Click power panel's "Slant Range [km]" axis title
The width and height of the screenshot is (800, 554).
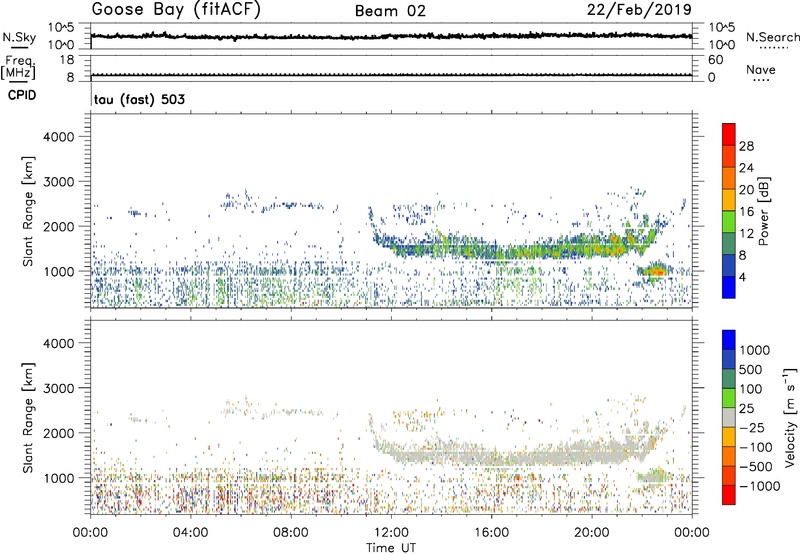(28, 211)
